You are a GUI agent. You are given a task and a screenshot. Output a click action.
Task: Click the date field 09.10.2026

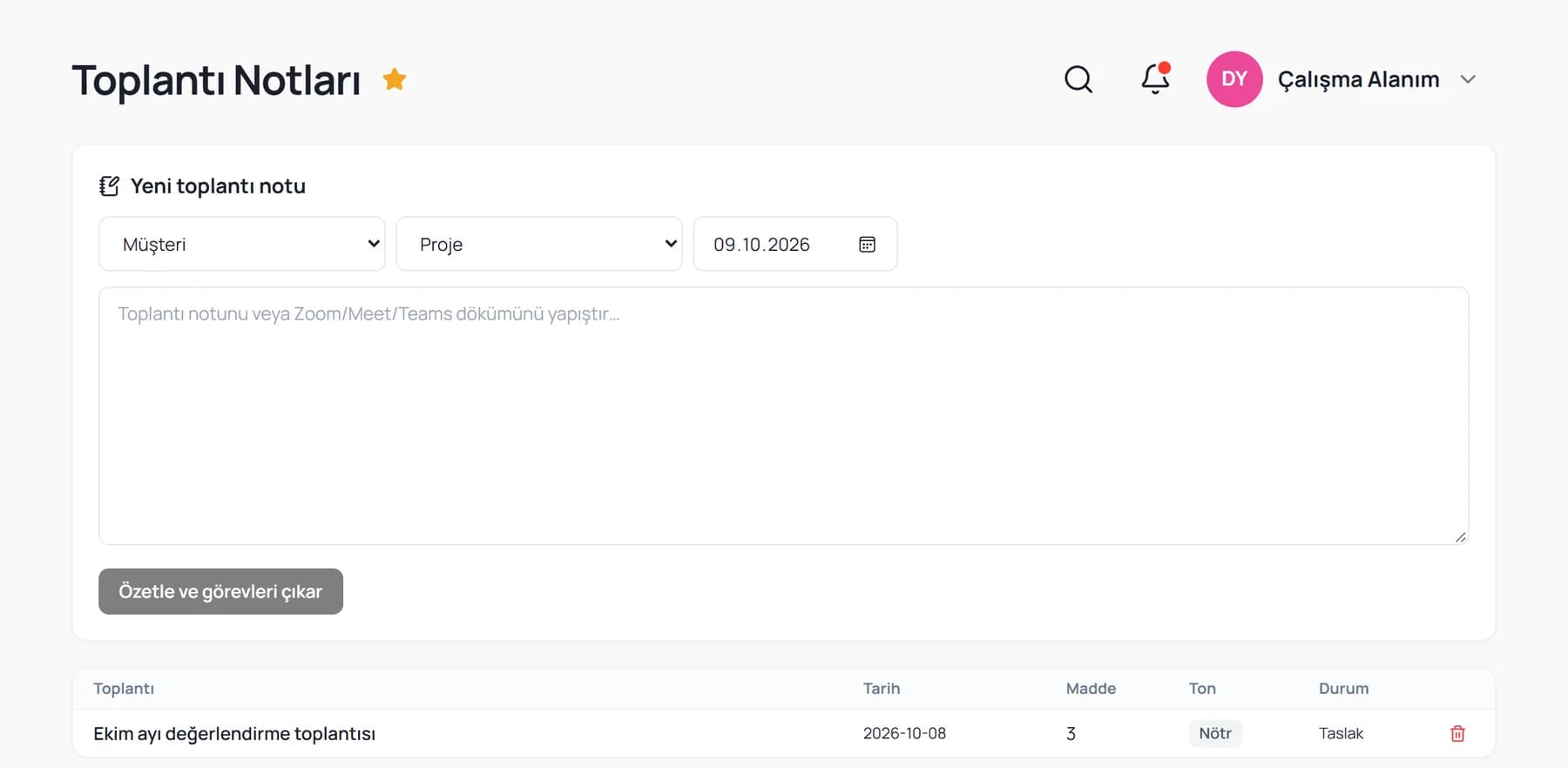(795, 244)
